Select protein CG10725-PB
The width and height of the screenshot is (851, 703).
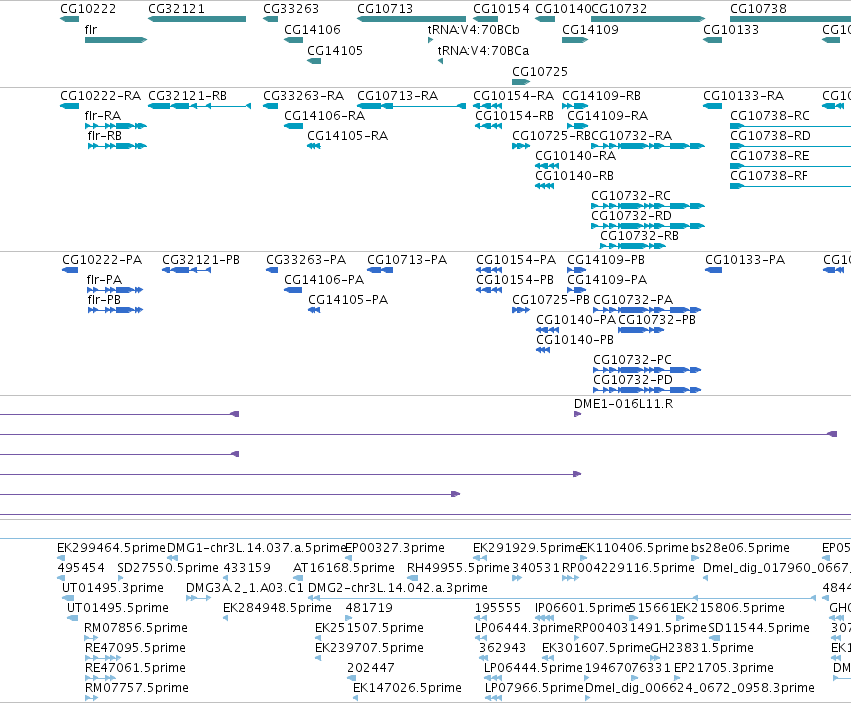551,300
